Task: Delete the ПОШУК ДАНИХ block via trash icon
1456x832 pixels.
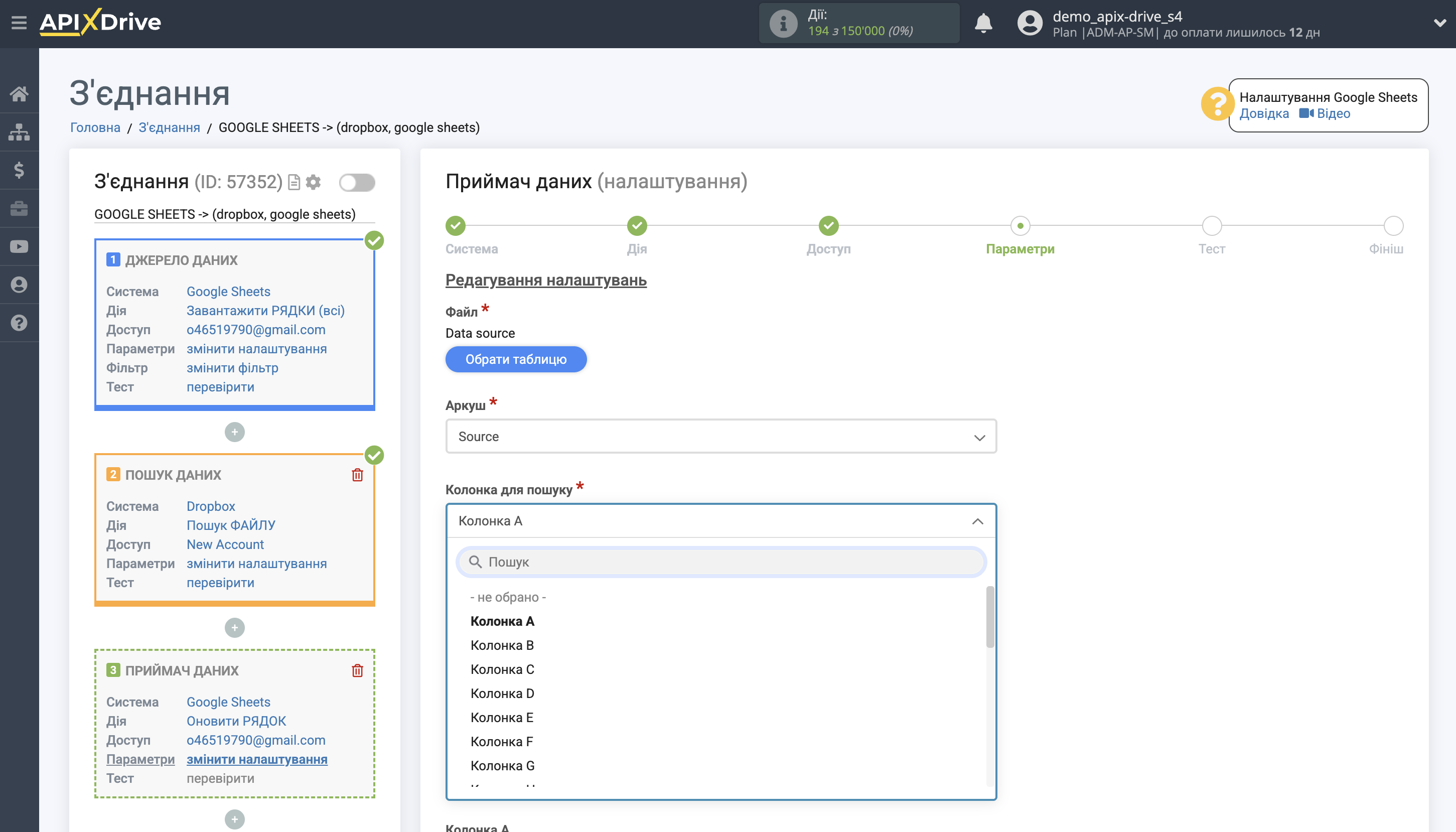Action: pos(358,474)
